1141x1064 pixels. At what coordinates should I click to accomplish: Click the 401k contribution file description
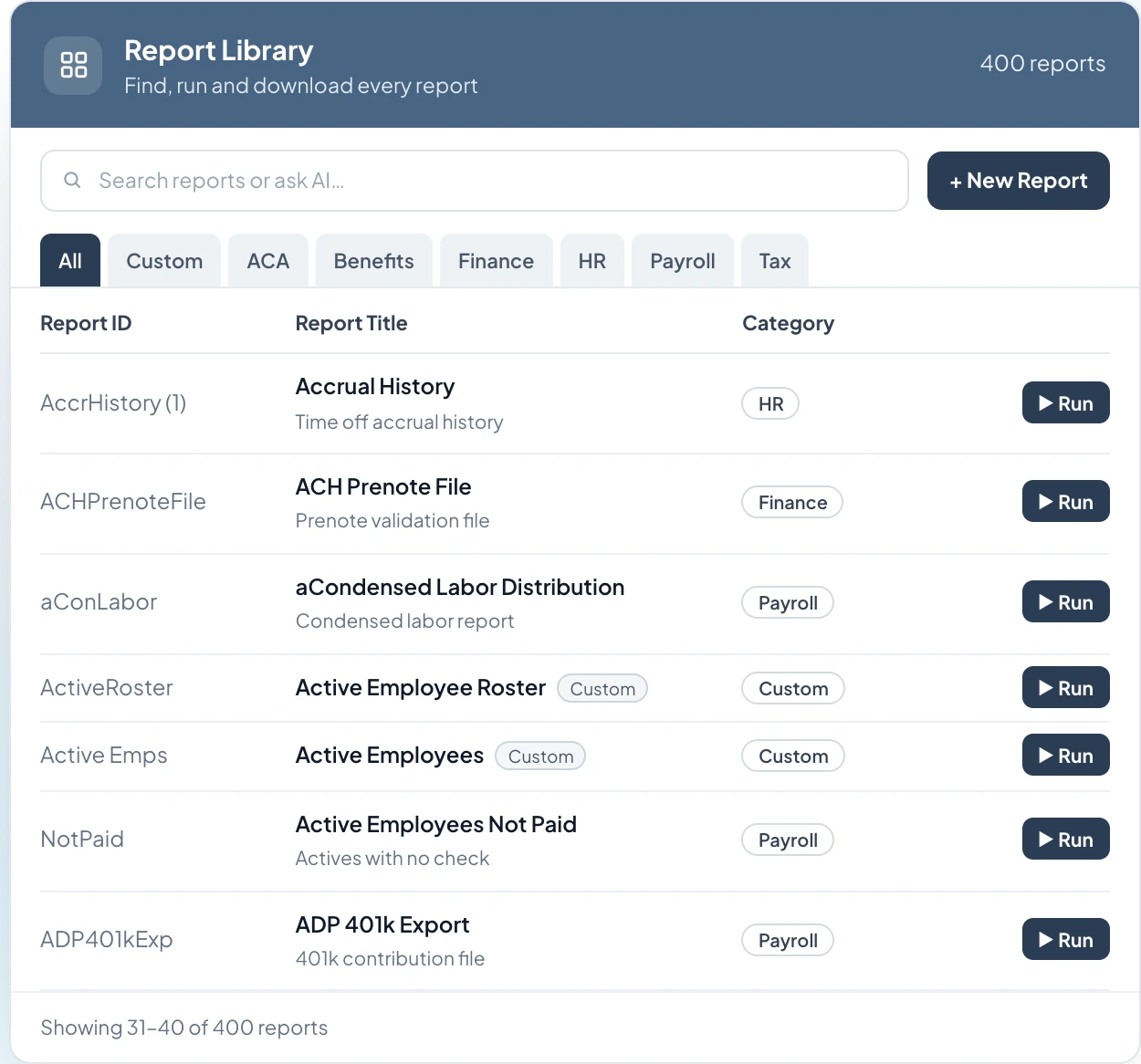click(390, 958)
